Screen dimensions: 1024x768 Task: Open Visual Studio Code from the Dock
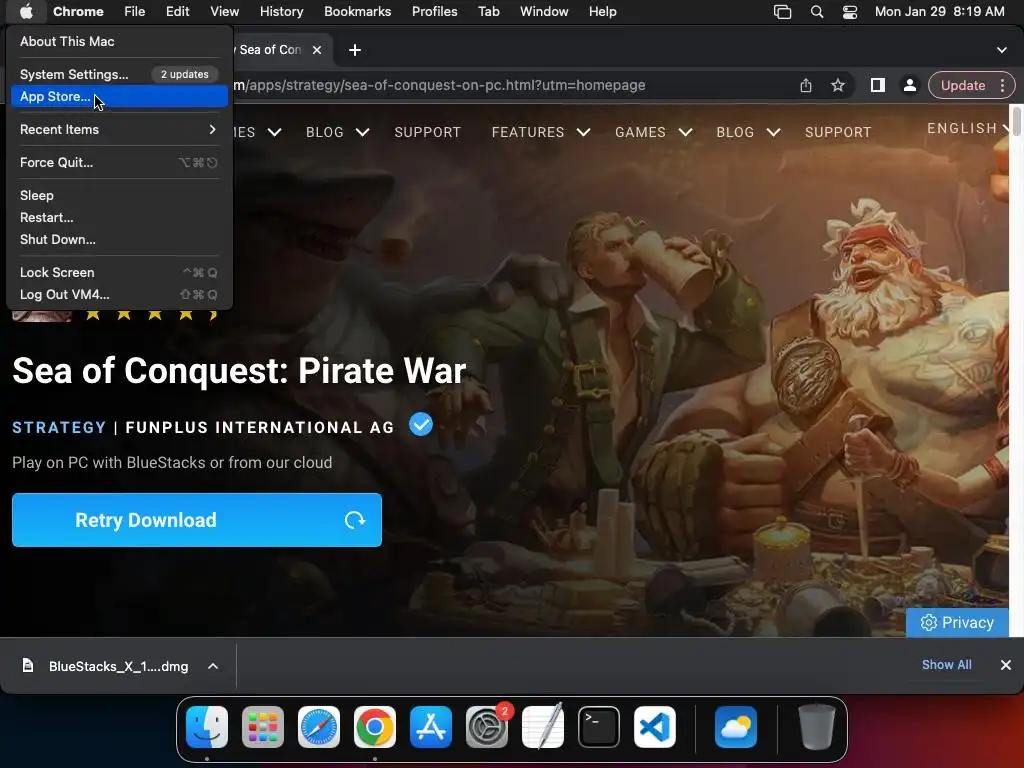[655, 727]
